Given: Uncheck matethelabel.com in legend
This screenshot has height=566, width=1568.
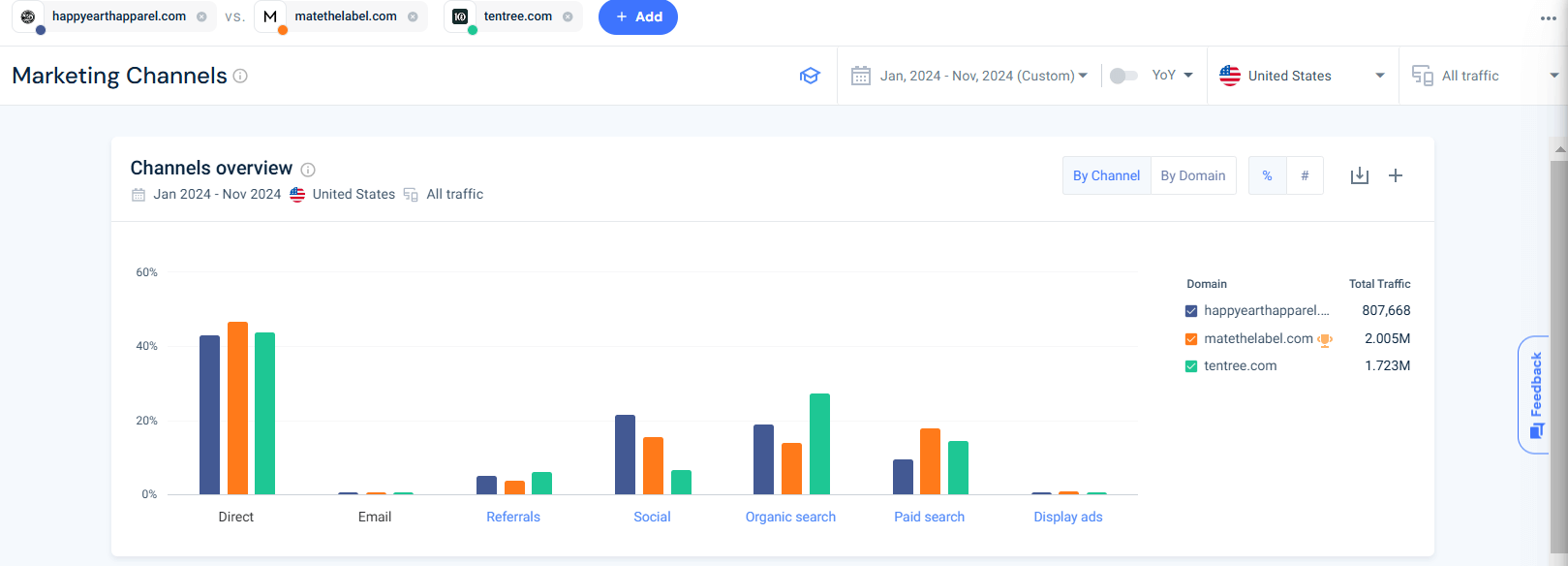Looking at the screenshot, I should click(1191, 339).
